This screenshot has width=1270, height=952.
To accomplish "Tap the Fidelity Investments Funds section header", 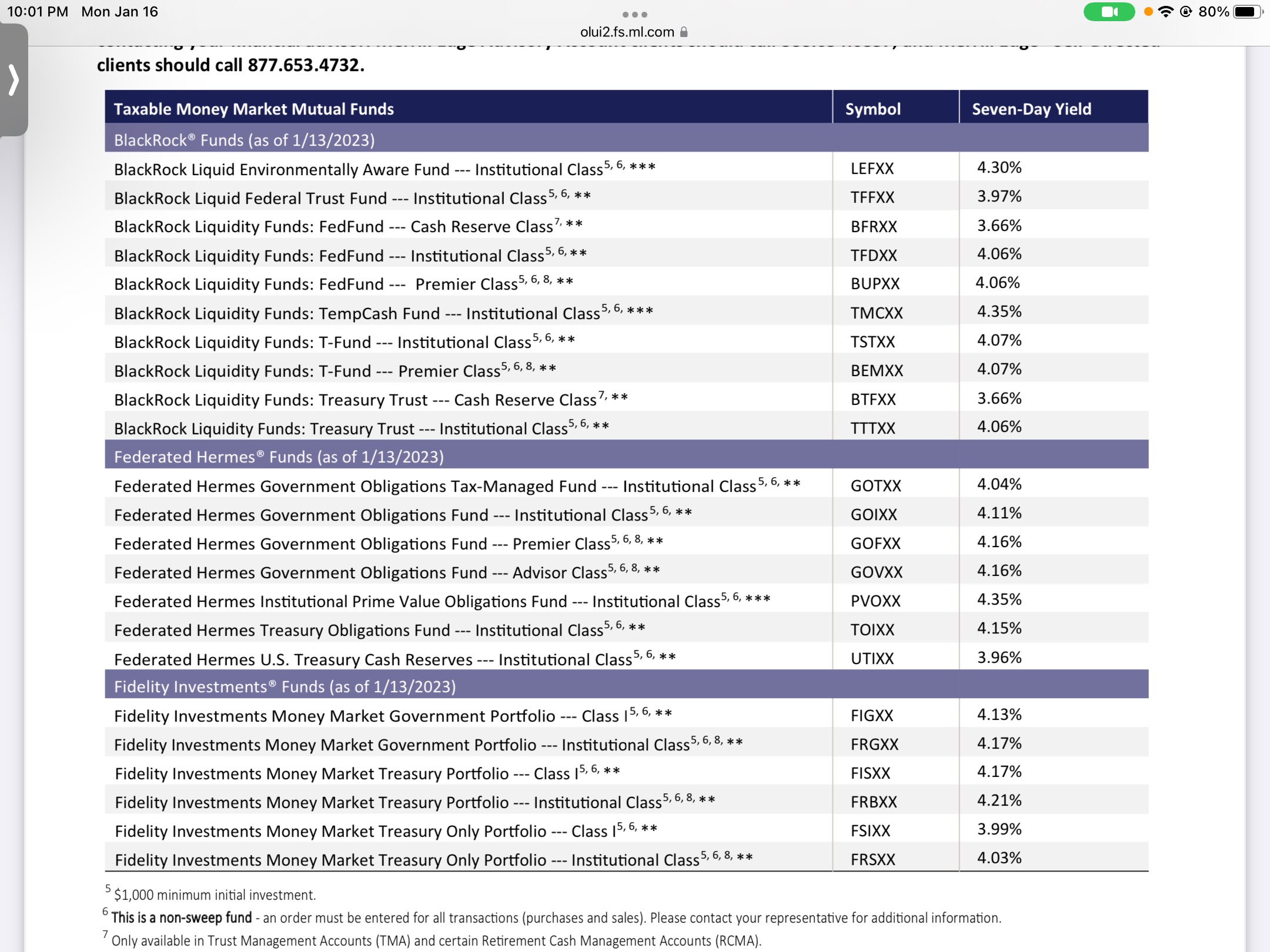I will (627, 686).
